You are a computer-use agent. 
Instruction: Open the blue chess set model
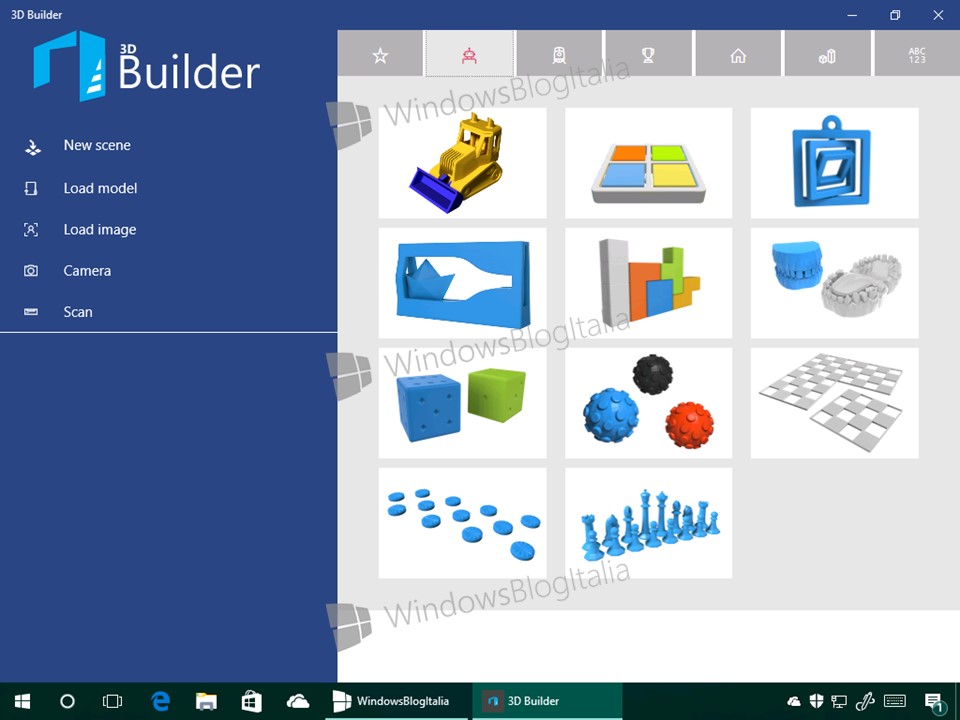tap(648, 523)
